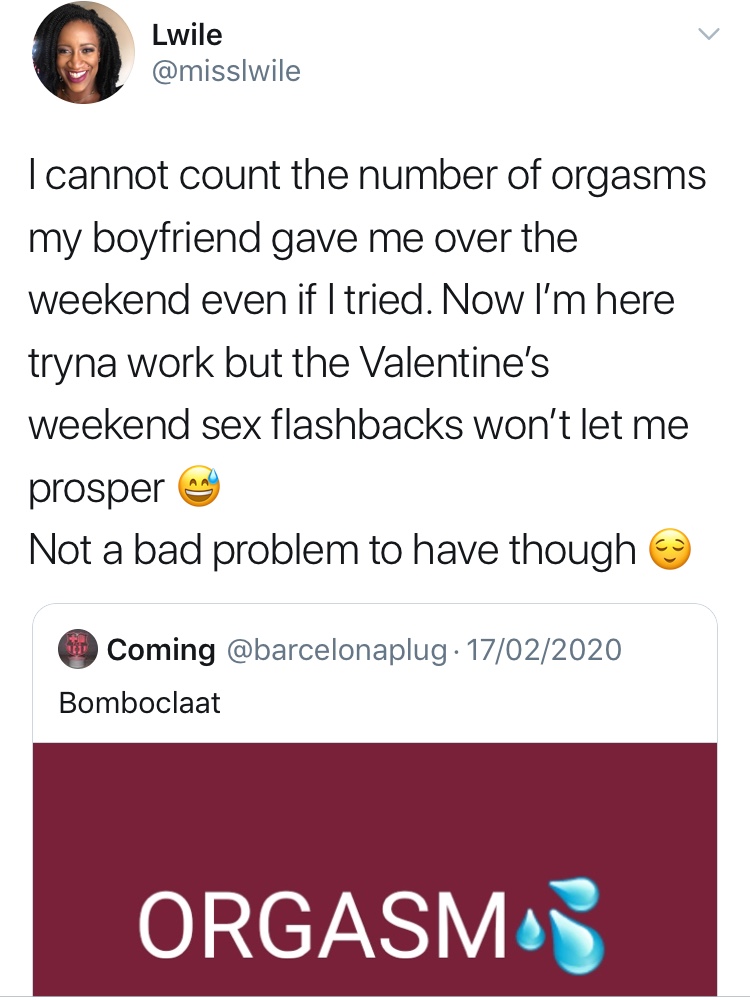Open Lwile's profile picture
Image resolution: width=750 pixels, height=1000 pixels.
(x=84, y=52)
